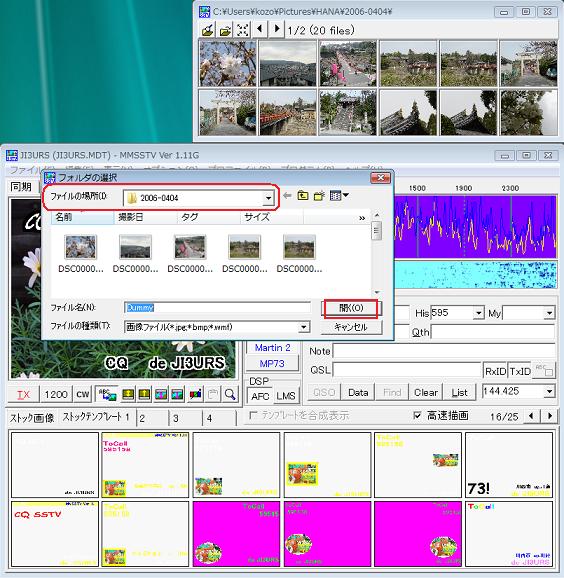Image resolution: width=564 pixels, height=578 pixels.
Task: Select the Martin 2 mode button
Action: coord(272,348)
